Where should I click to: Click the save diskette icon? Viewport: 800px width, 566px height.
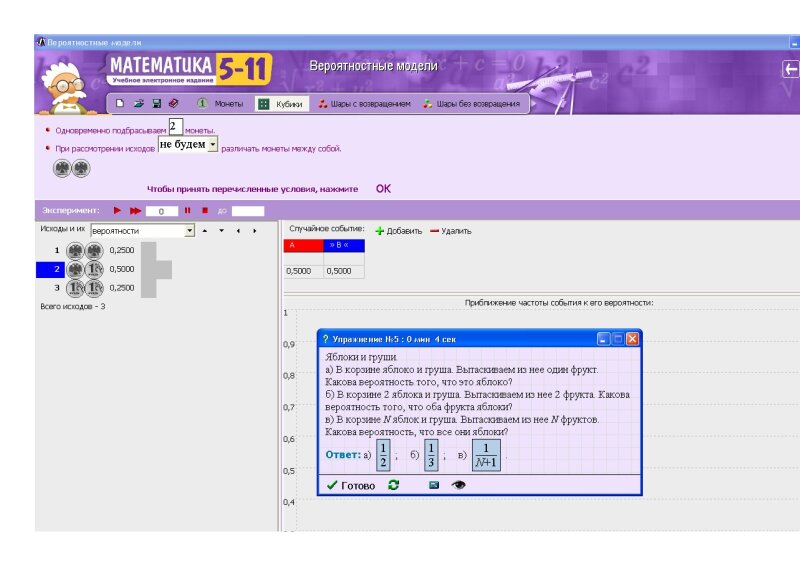click(156, 103)
